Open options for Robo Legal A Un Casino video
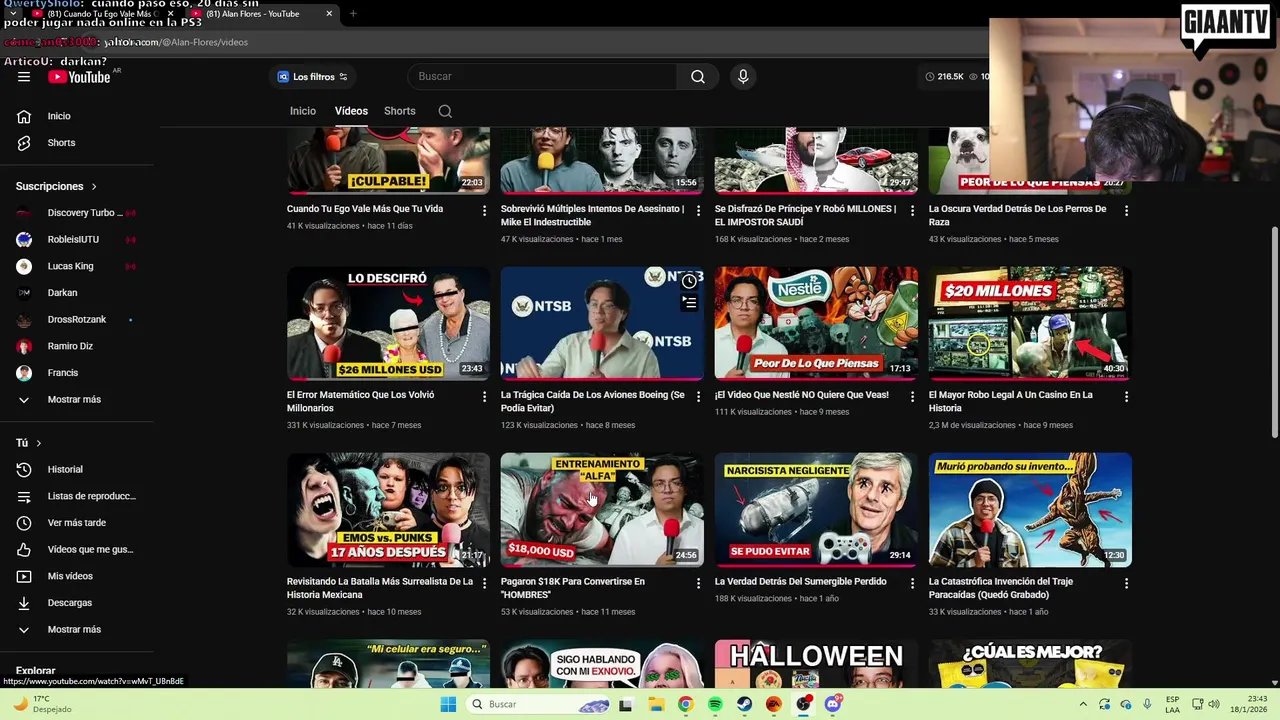 [1126, 397]
